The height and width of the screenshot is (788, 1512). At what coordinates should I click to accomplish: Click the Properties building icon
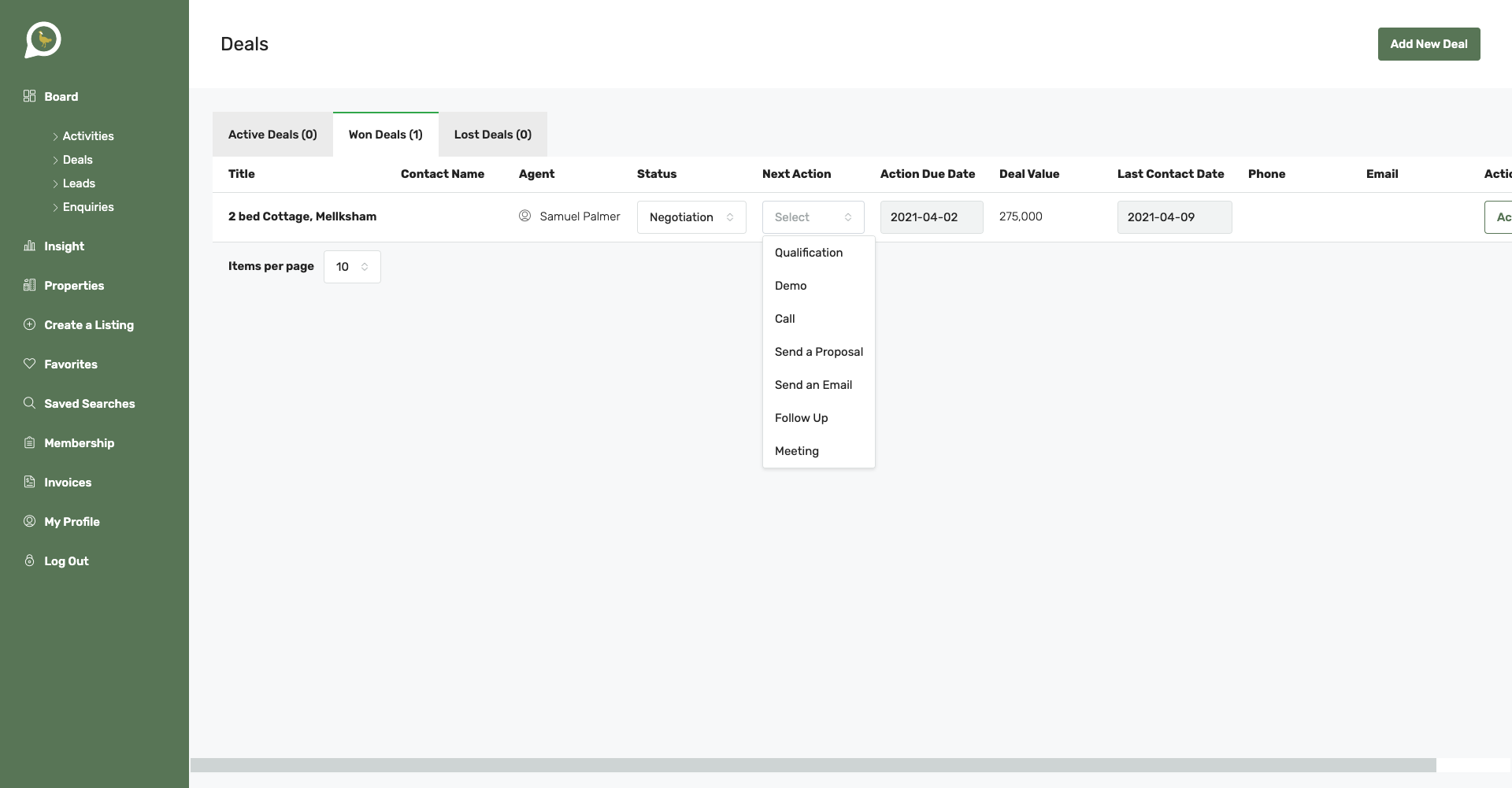(x=30, y=285)
